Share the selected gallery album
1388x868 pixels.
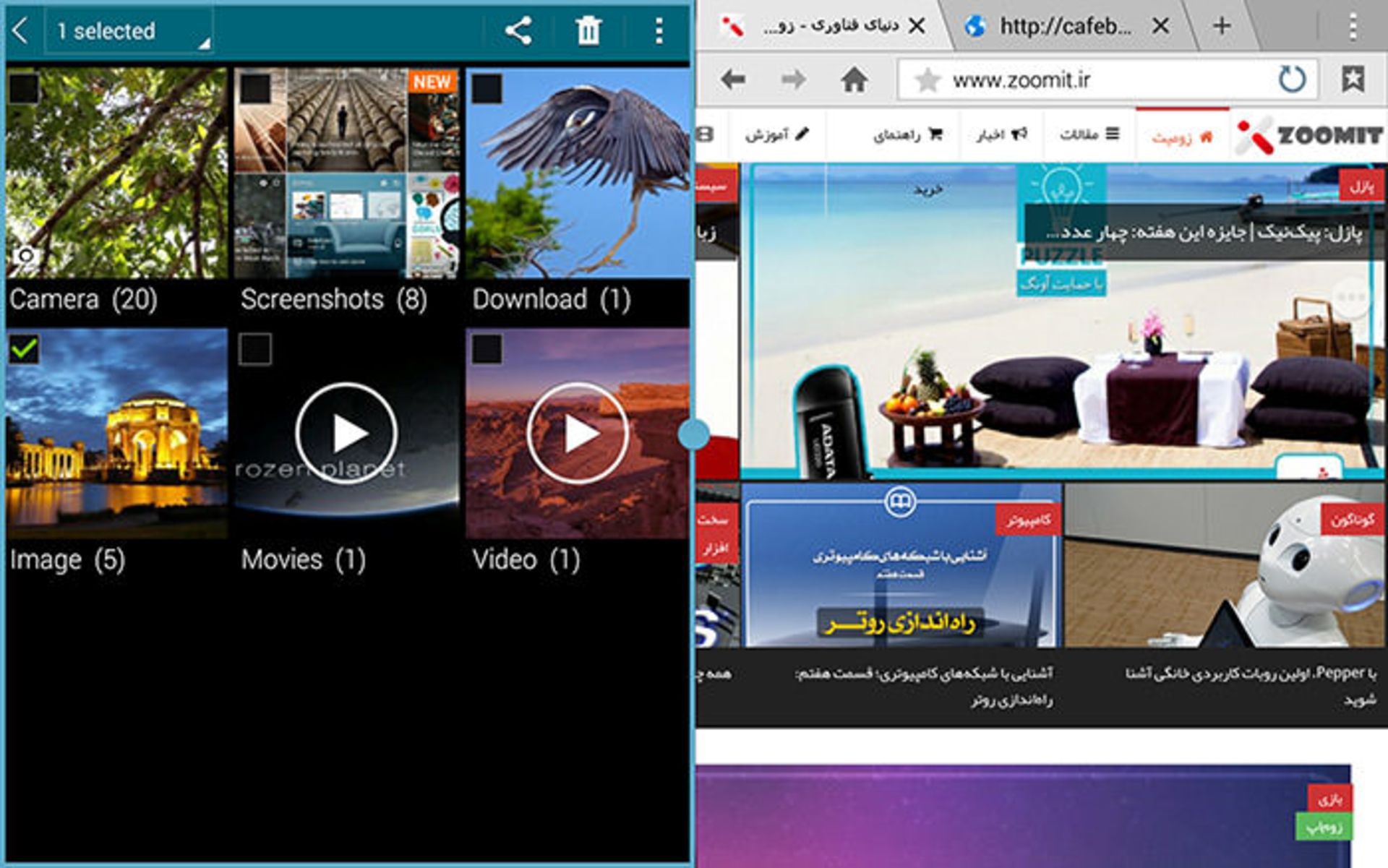518,30
